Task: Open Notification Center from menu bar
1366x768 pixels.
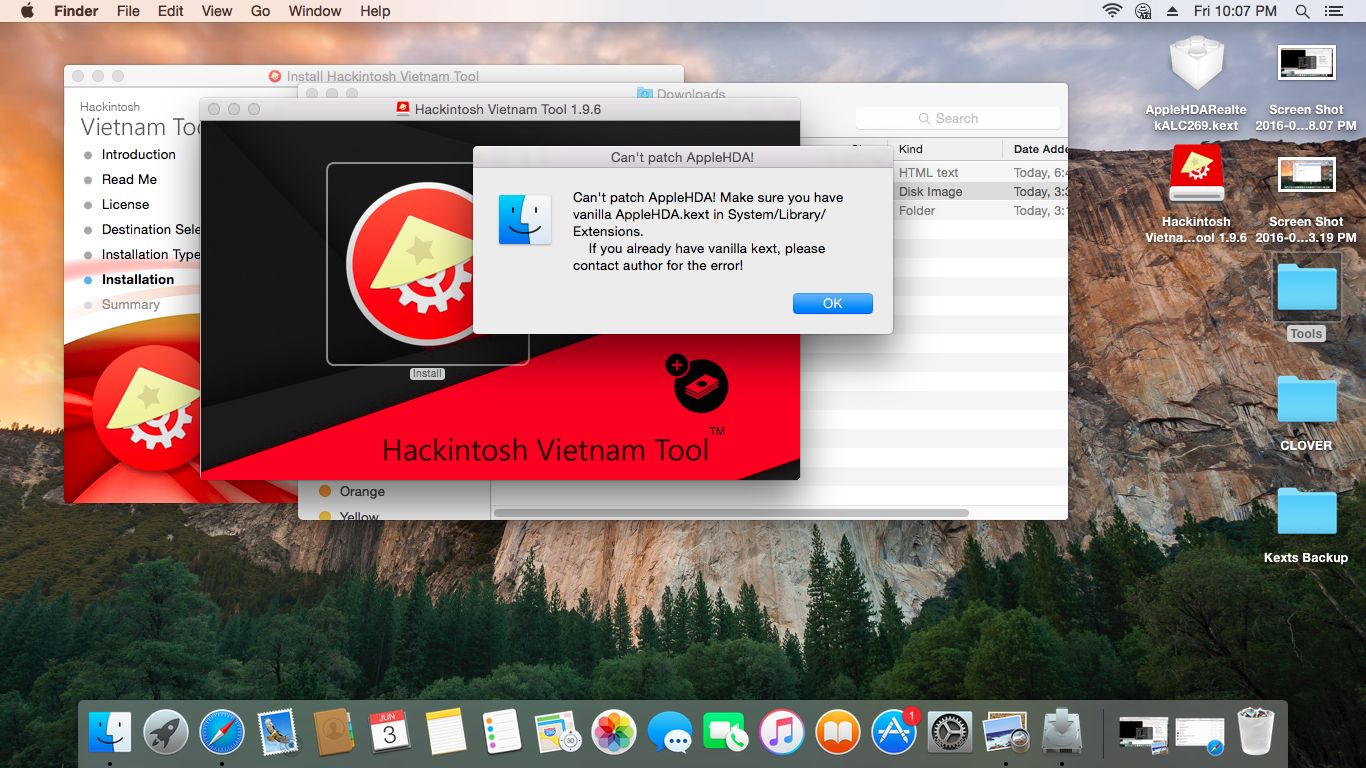Action: [x=1332, y=11]
